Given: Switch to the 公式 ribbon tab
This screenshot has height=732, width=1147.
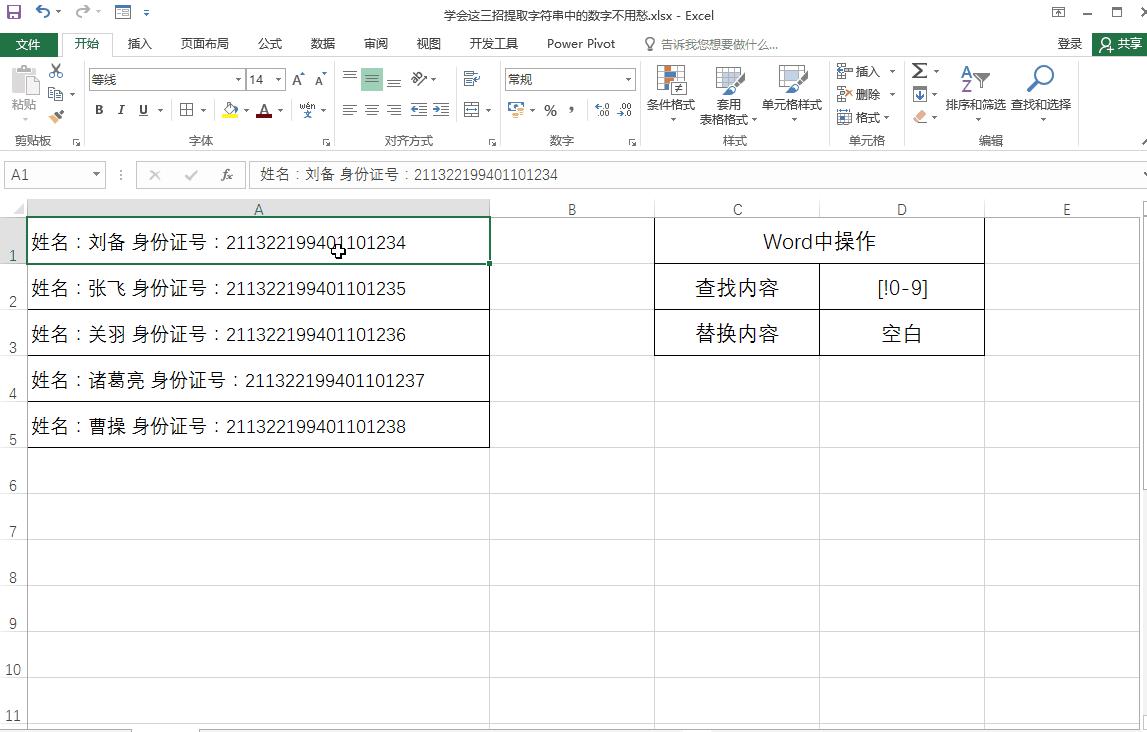Looking at the screenshot, I should [269, 44].
